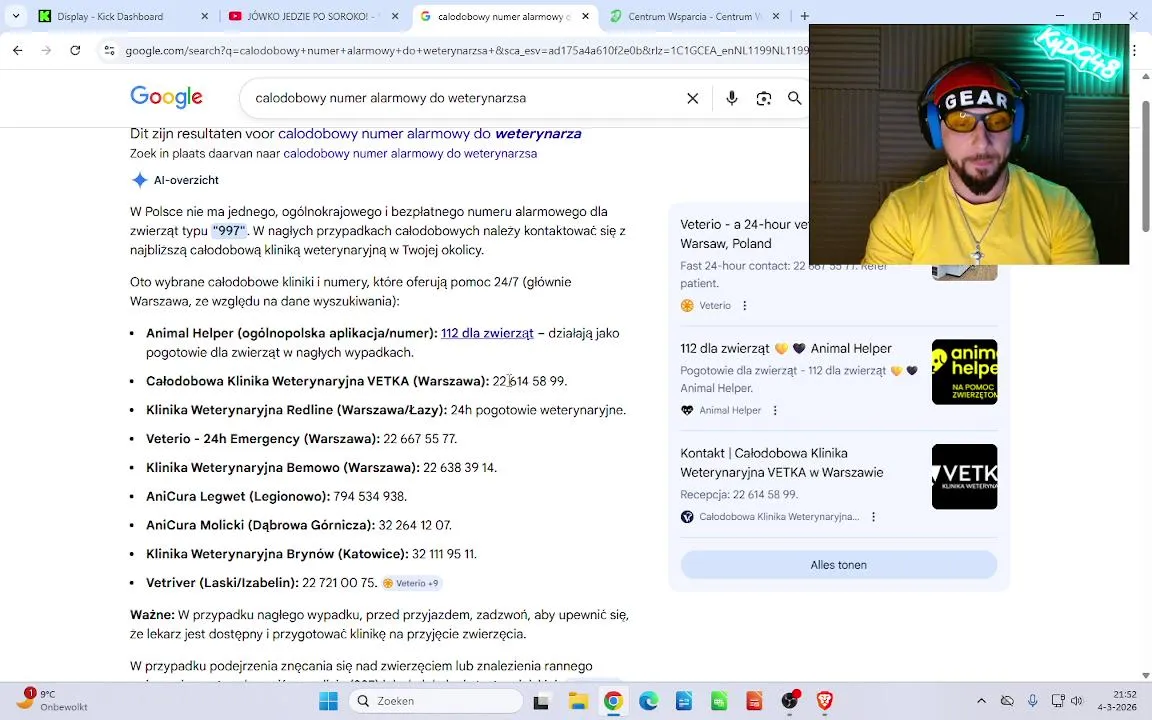The width and height of the screenshot is (1152, 720).
Task: Click the AI-overzicht sparkle icon
Action: (140, 180)
